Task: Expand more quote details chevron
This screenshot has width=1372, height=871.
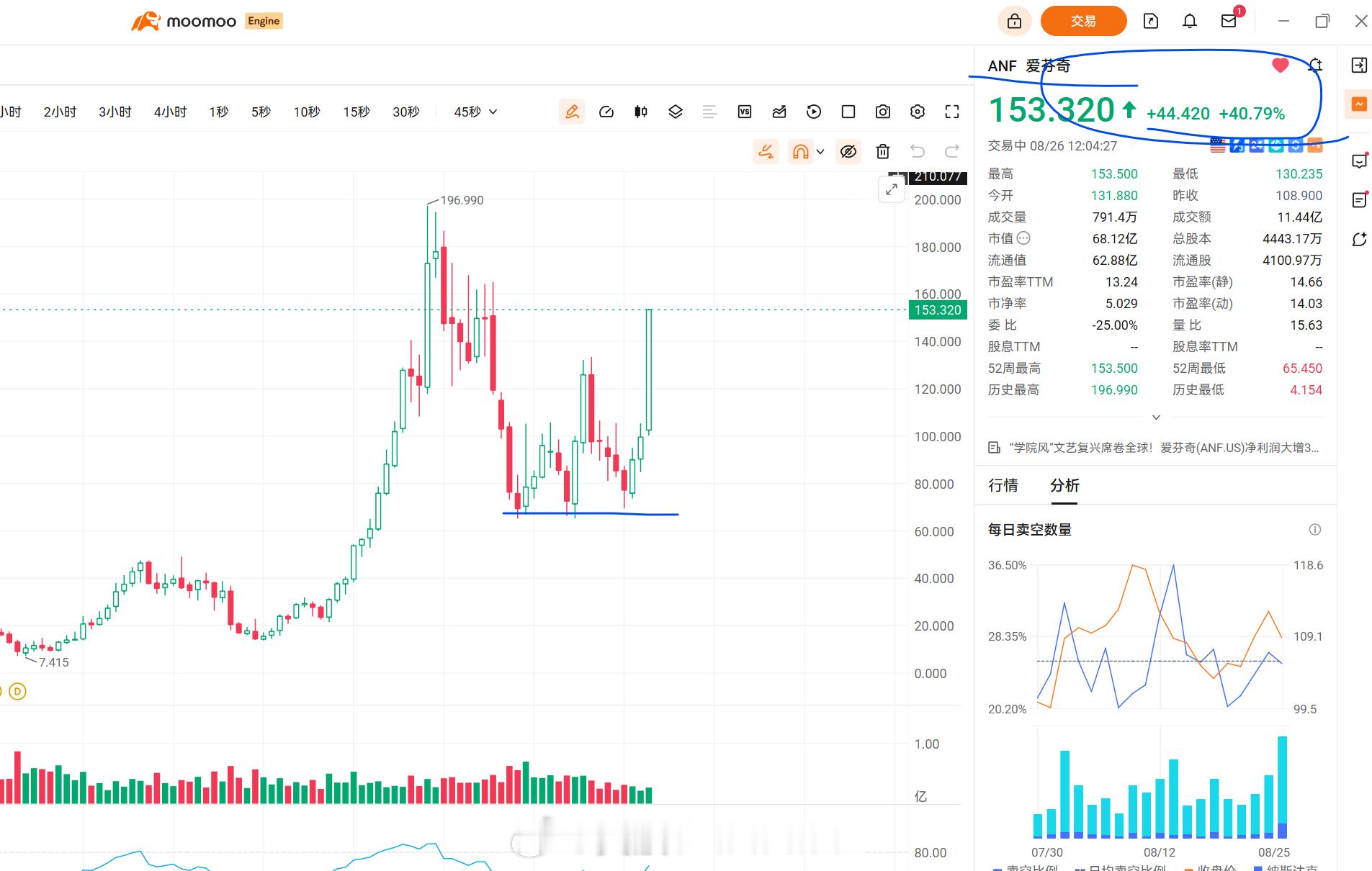Action: point(1156,418)
